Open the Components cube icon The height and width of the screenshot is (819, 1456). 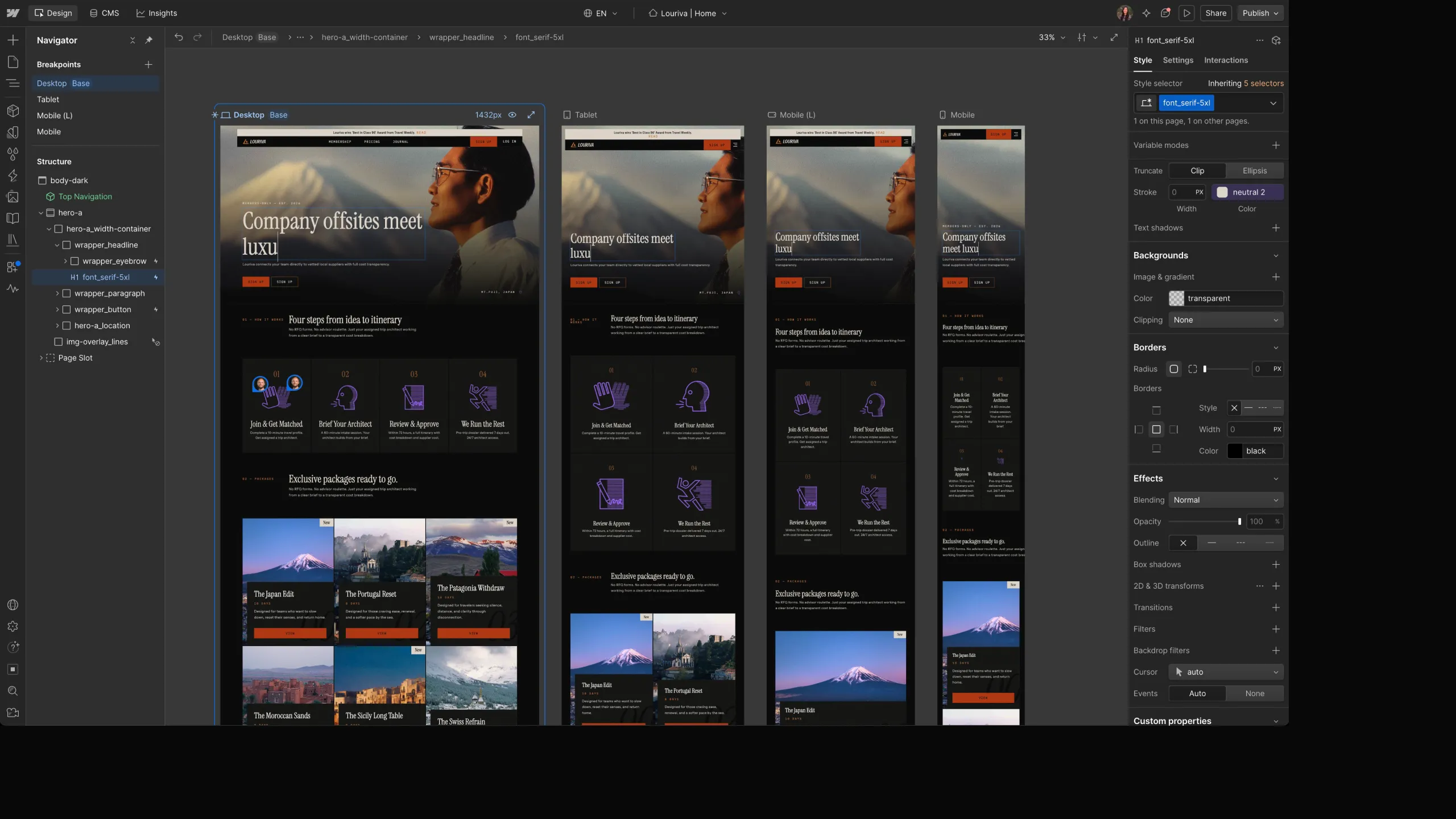tap(13, 110)
